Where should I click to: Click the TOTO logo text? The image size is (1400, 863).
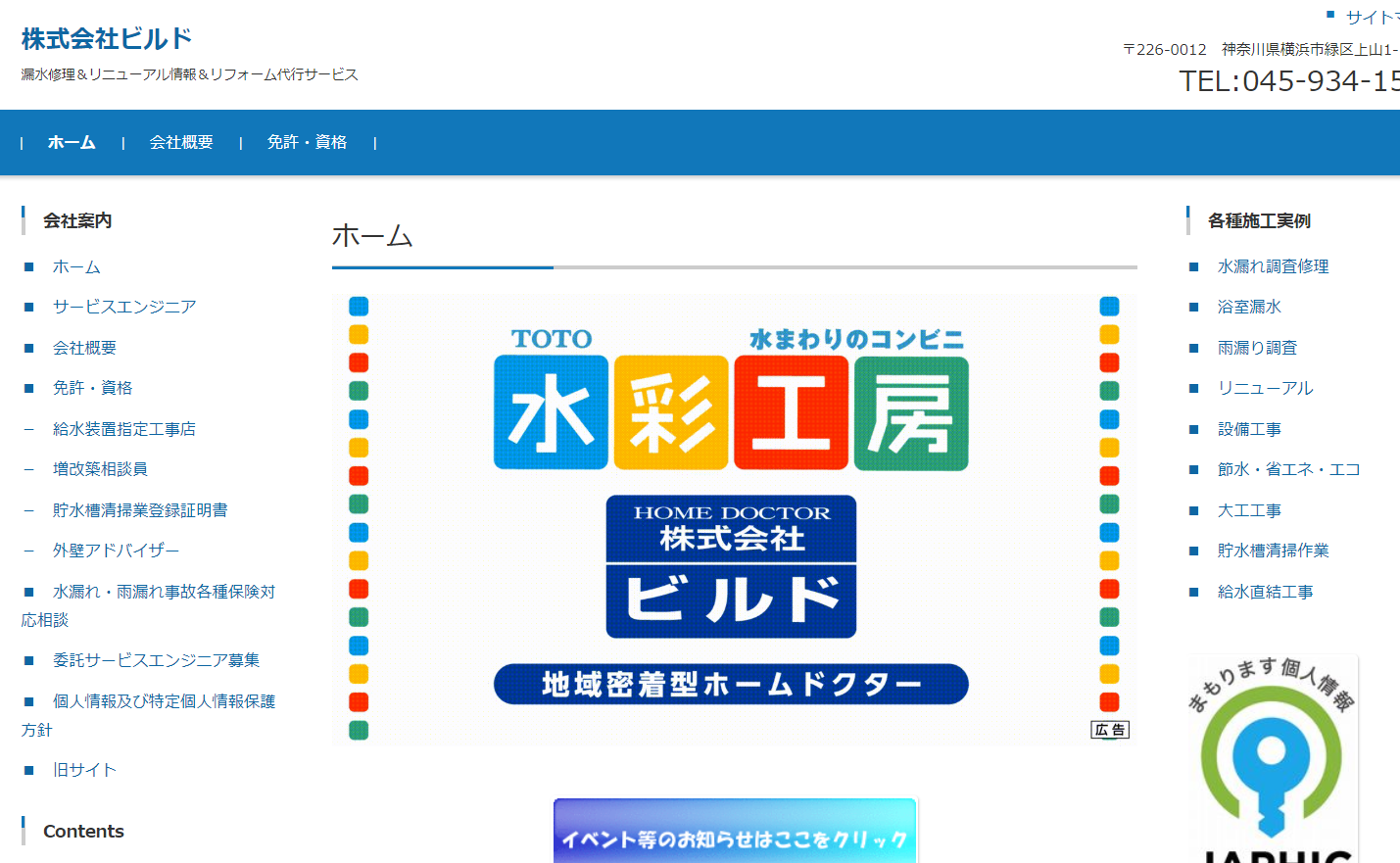click(x=552, y=339)
